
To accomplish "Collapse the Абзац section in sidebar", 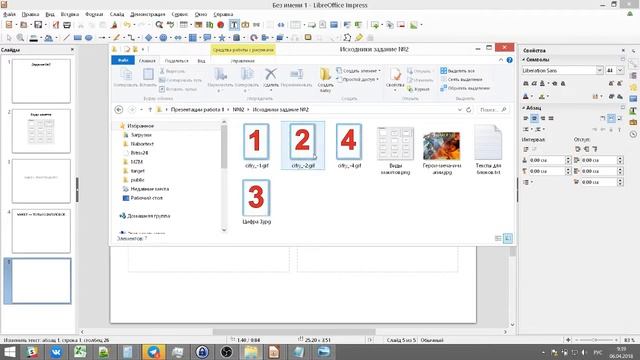I will point(524,108).
